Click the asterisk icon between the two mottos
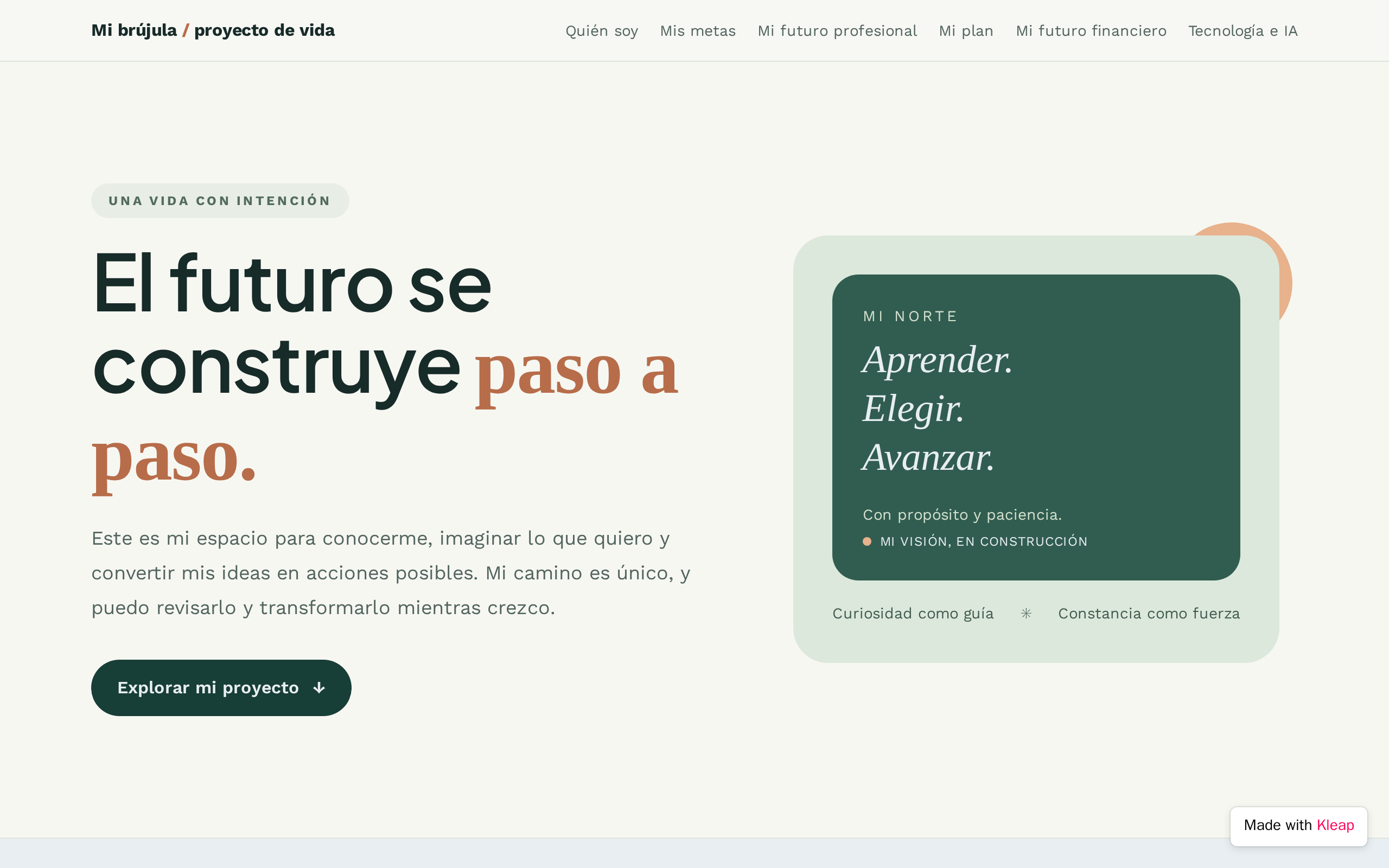1389x868 pixels. pos(1026,614)
